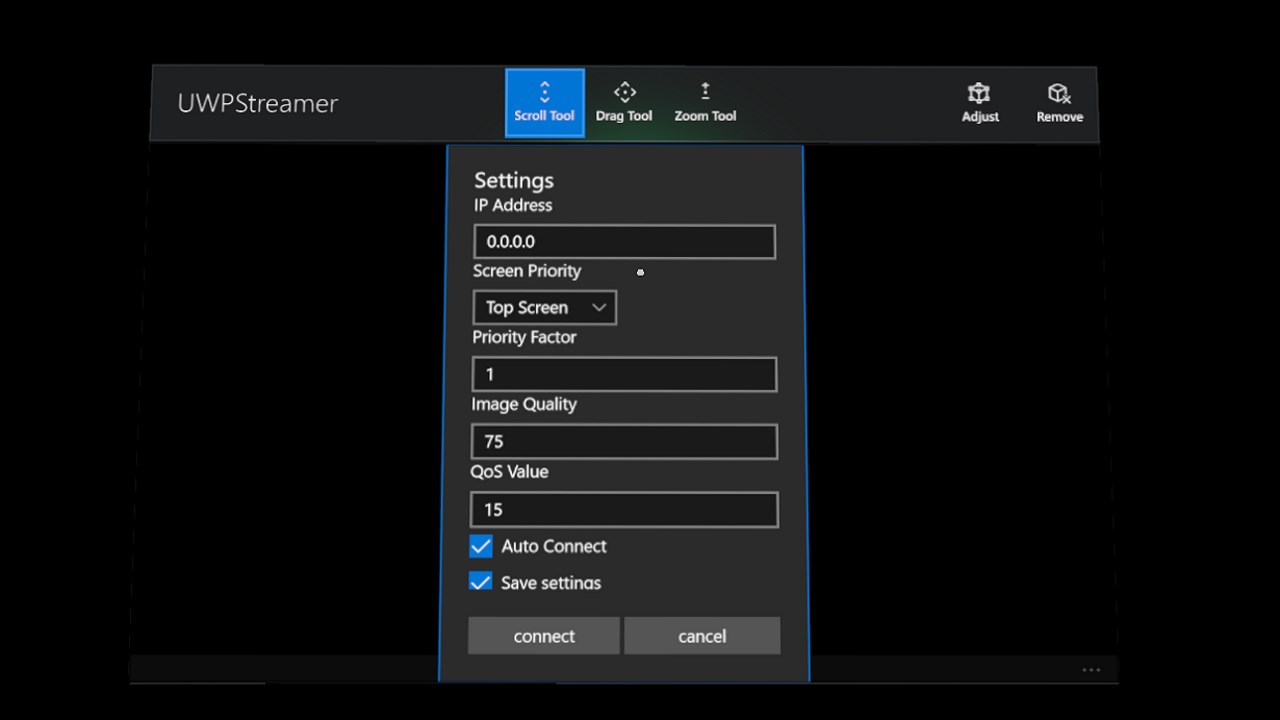Select the Scroll Tool

pos(544,100)
